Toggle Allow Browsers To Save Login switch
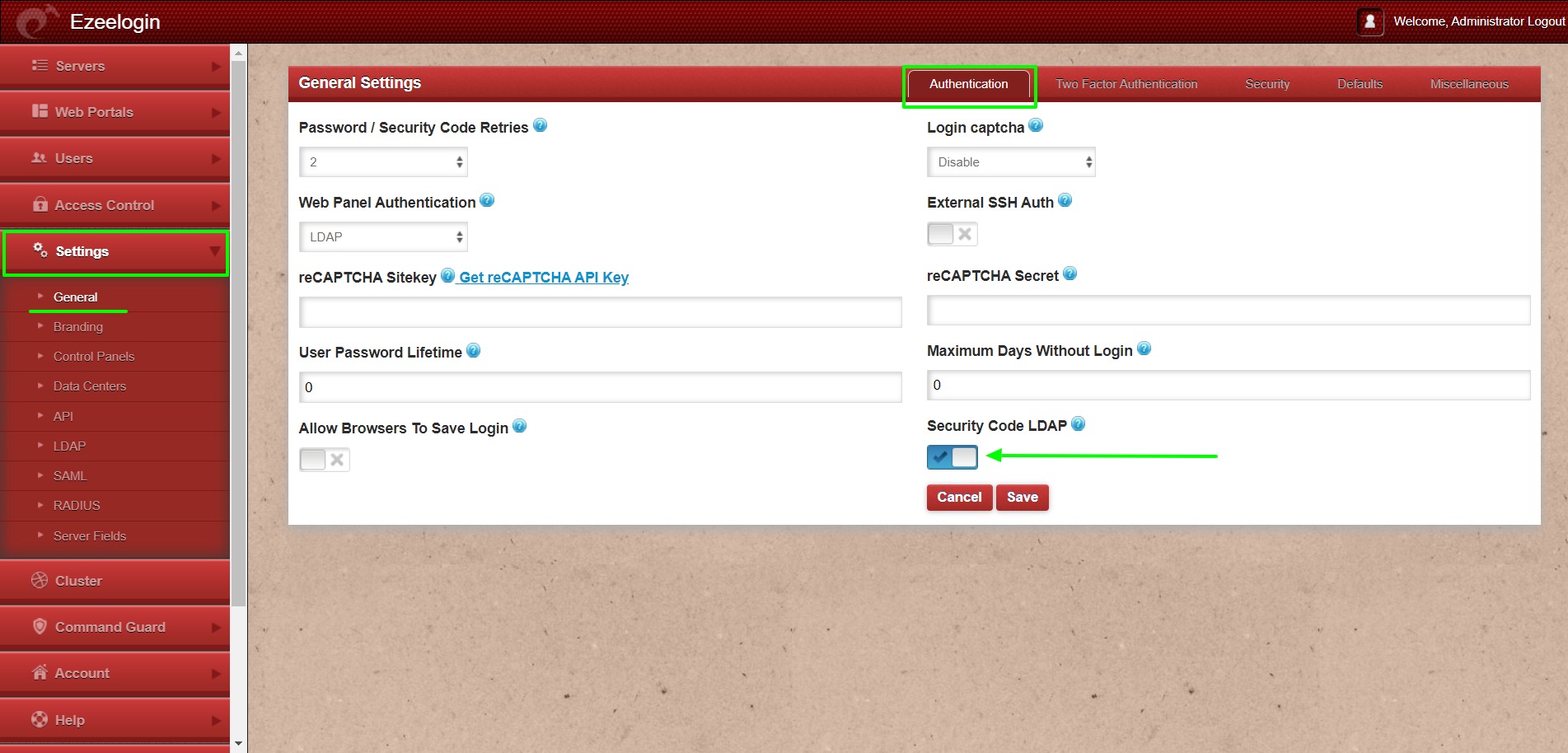 325,460
